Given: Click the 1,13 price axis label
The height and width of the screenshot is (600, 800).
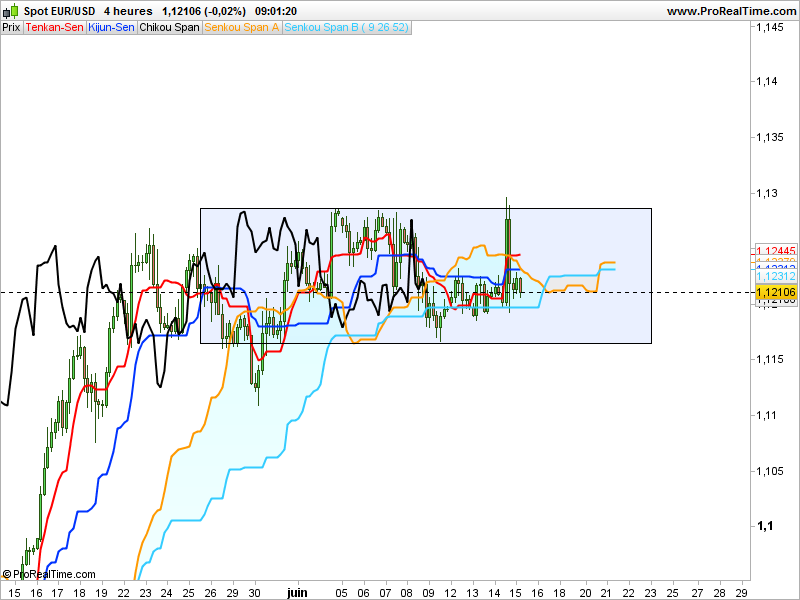Looking at the screenshot, I should tap(767, 193).
